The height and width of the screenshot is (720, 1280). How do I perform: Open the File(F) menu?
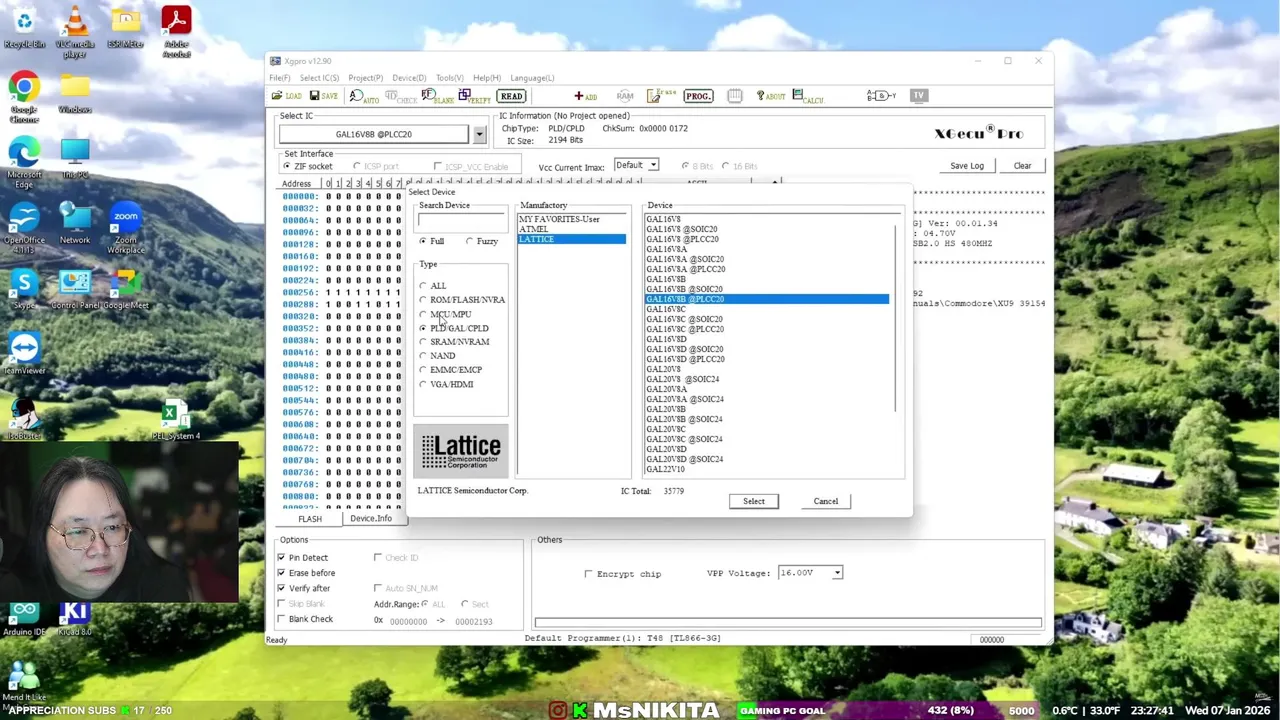(x=280, y=78)
